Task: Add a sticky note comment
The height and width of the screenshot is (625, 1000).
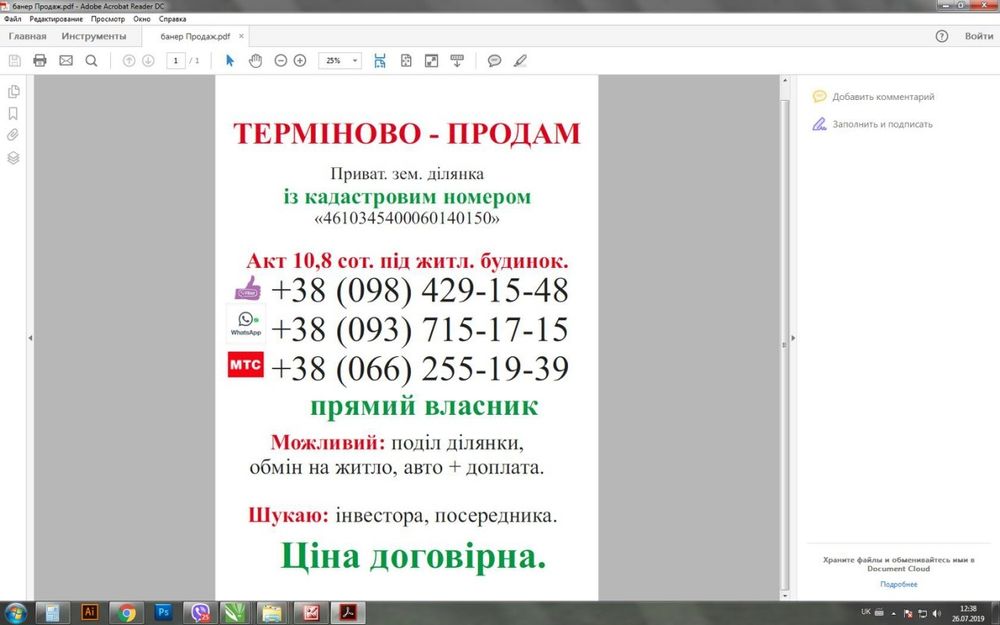Action: [494, 61]
